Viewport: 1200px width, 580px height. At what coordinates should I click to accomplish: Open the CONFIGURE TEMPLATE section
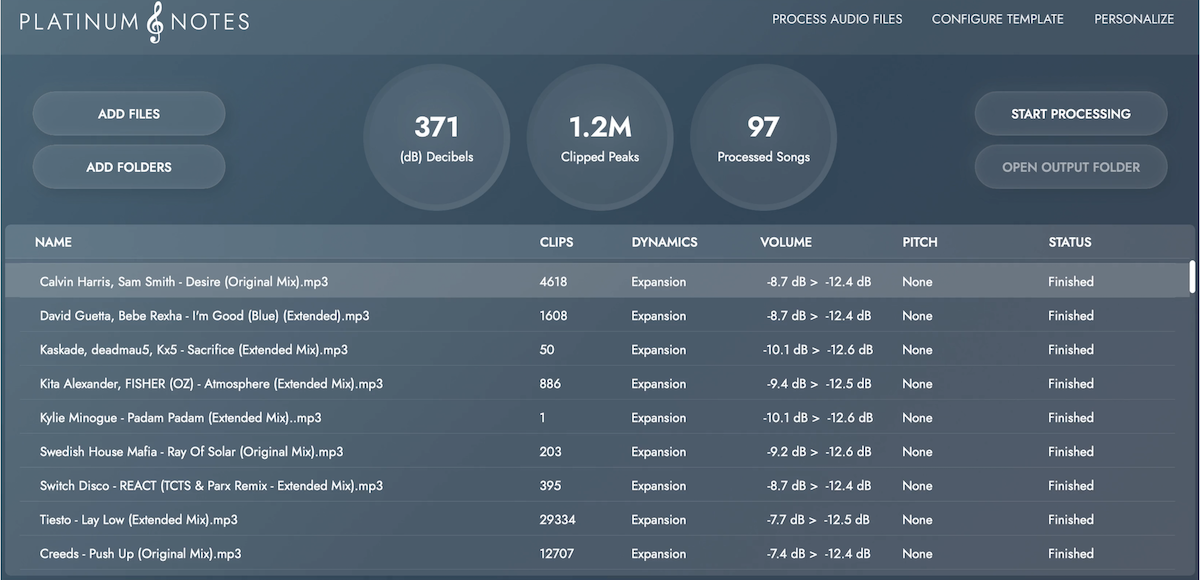(x=997, y=18)
